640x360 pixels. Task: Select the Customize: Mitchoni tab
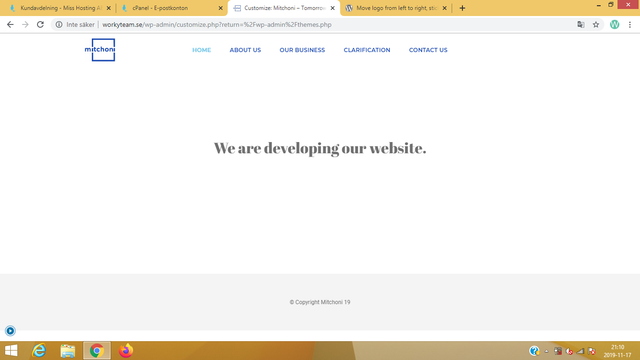pyautogui.click(x=284, y=8)
